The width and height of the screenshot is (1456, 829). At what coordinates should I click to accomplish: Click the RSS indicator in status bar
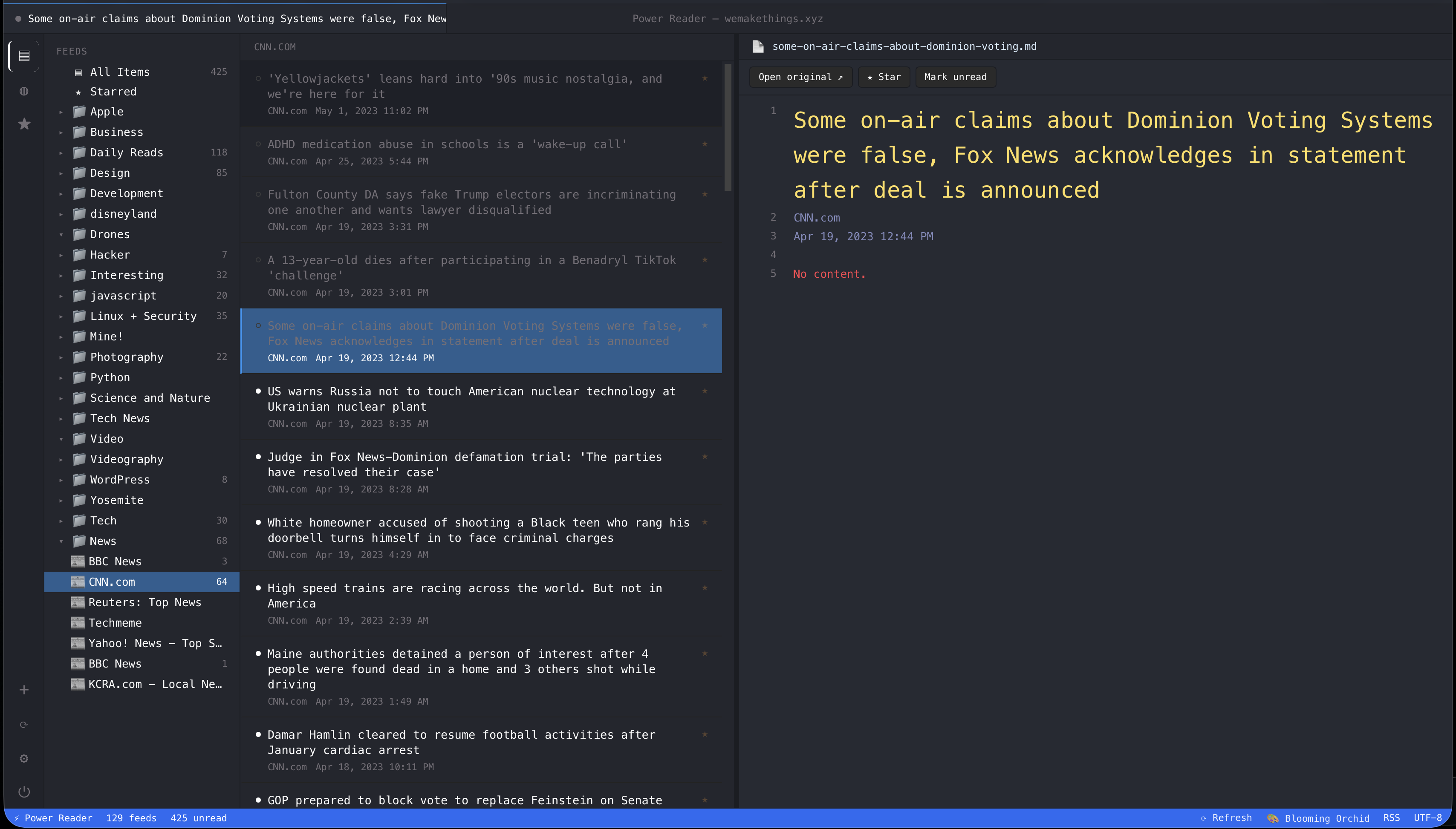pos(1391,818)
